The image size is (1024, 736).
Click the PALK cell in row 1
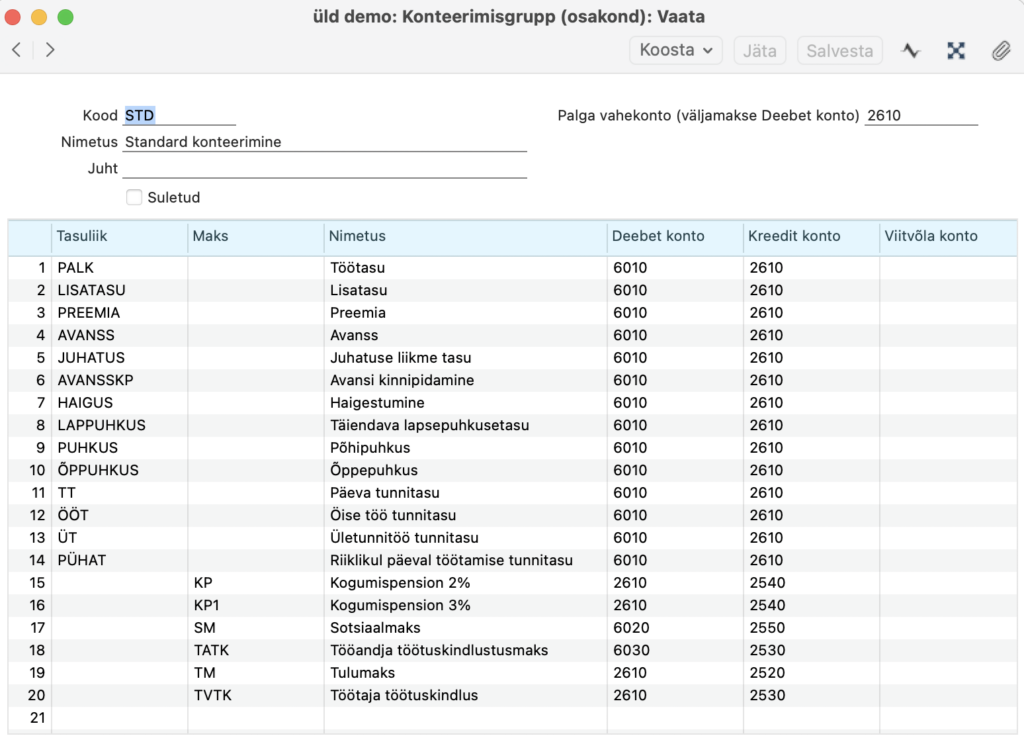(119, 268)
